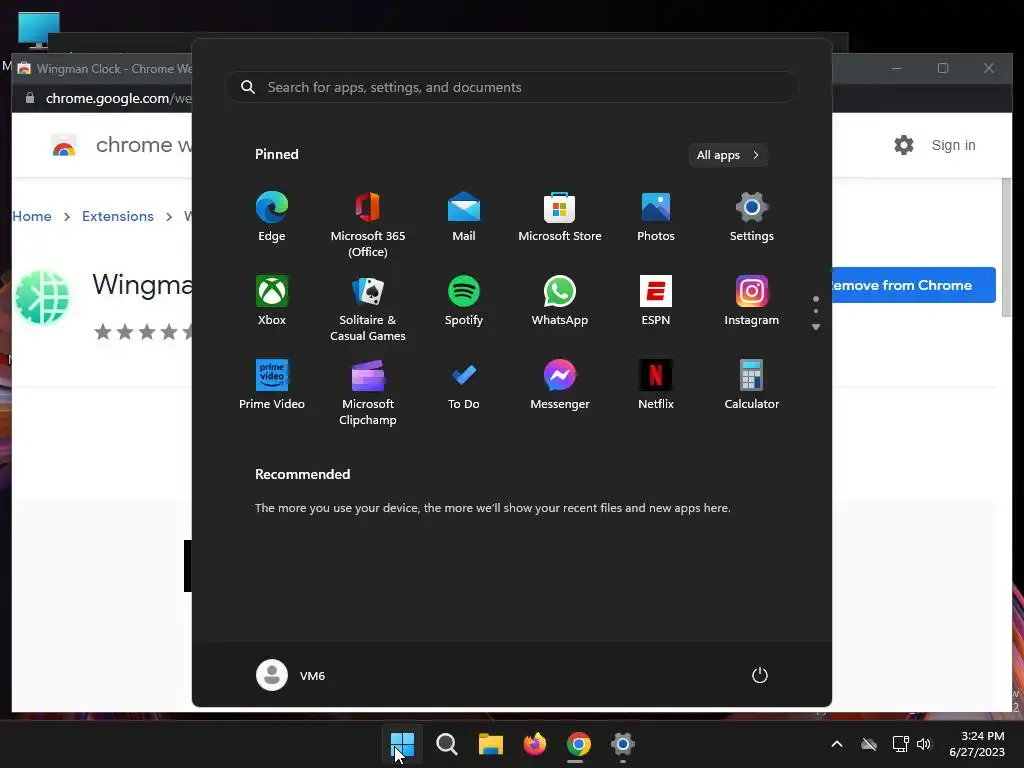
Task: Launch Spotify from the Start menu
Action: pos(464,301)
